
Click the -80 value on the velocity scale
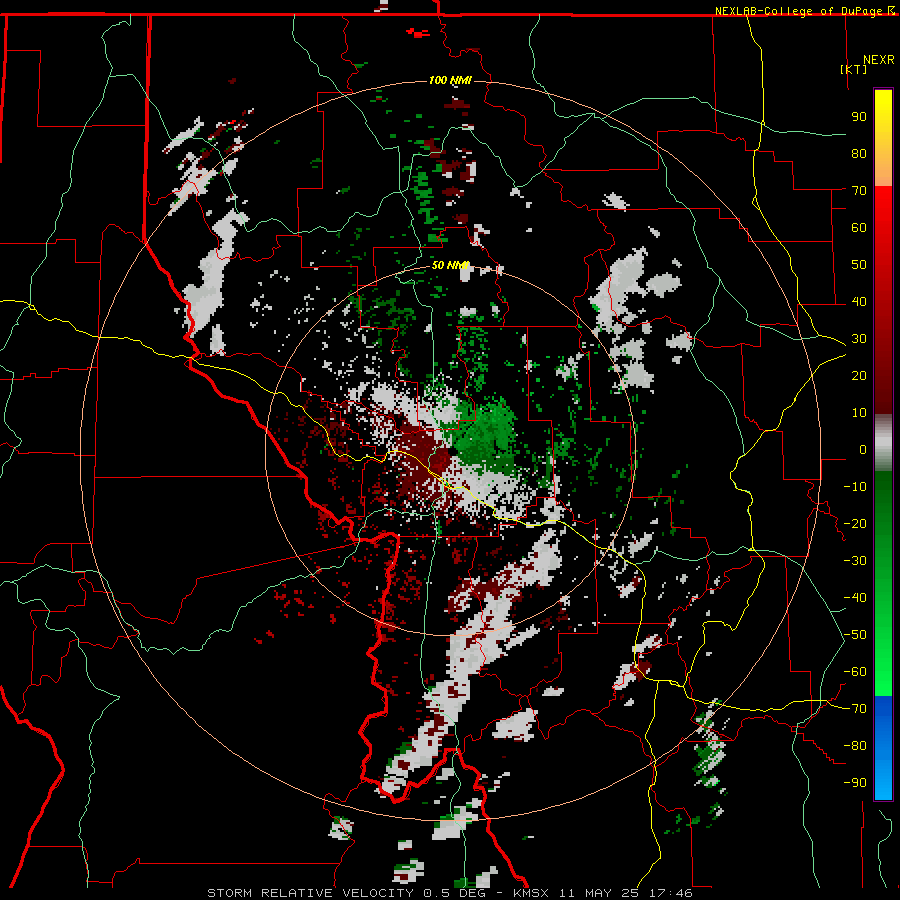(x=855, y=746)
